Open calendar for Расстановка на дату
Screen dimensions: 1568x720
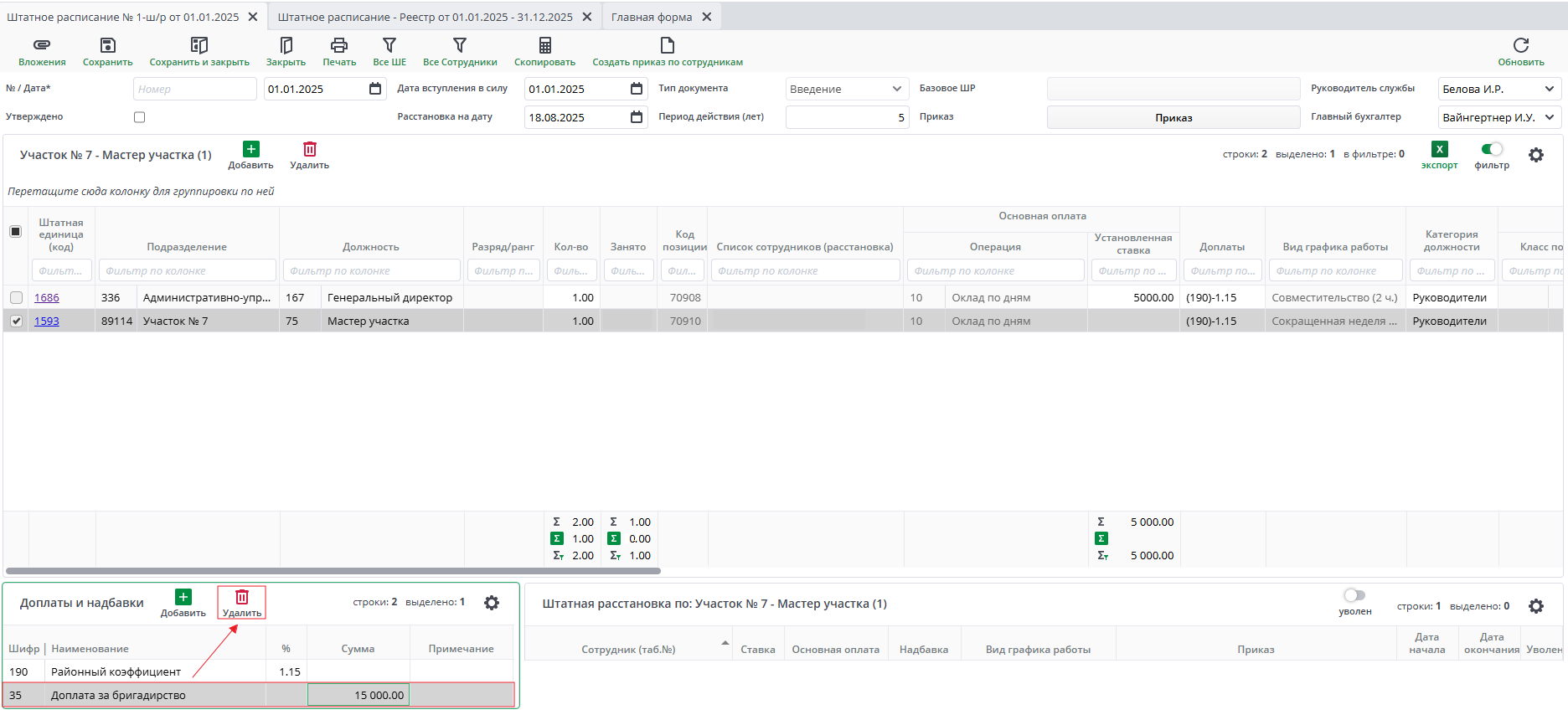637,117
